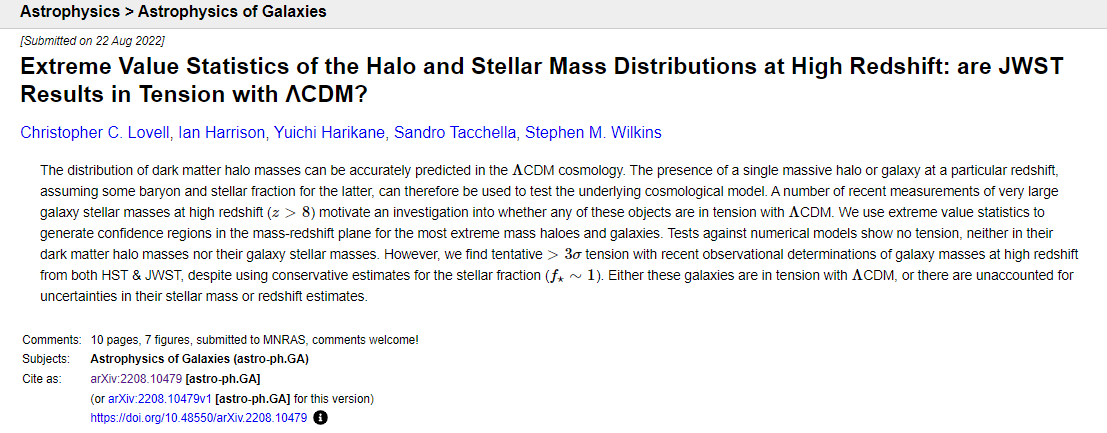1107x433 pixels.
Task: Click the 'Comments:' label
Action: pyautogui.click(x=50, y=339)
